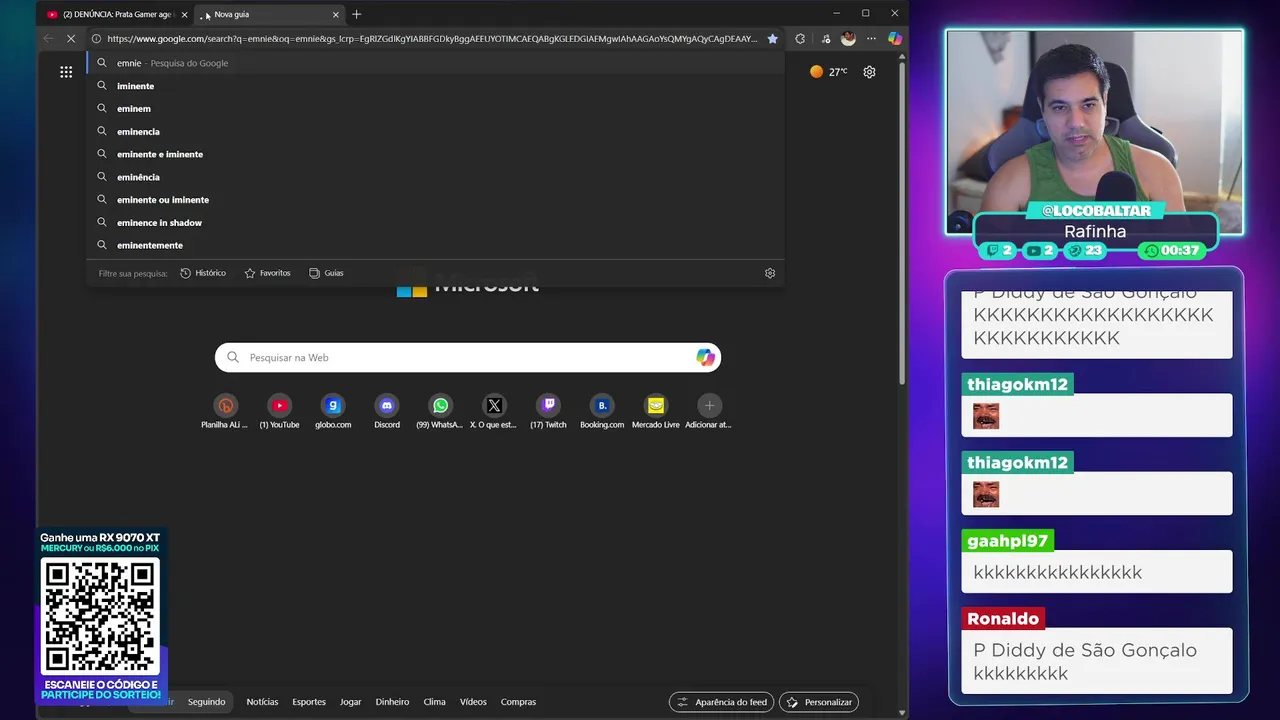This screenshot has height=720, width=1280.
Task: Open the Dinheiro feed tab
Action: click(x=392, y=702)
